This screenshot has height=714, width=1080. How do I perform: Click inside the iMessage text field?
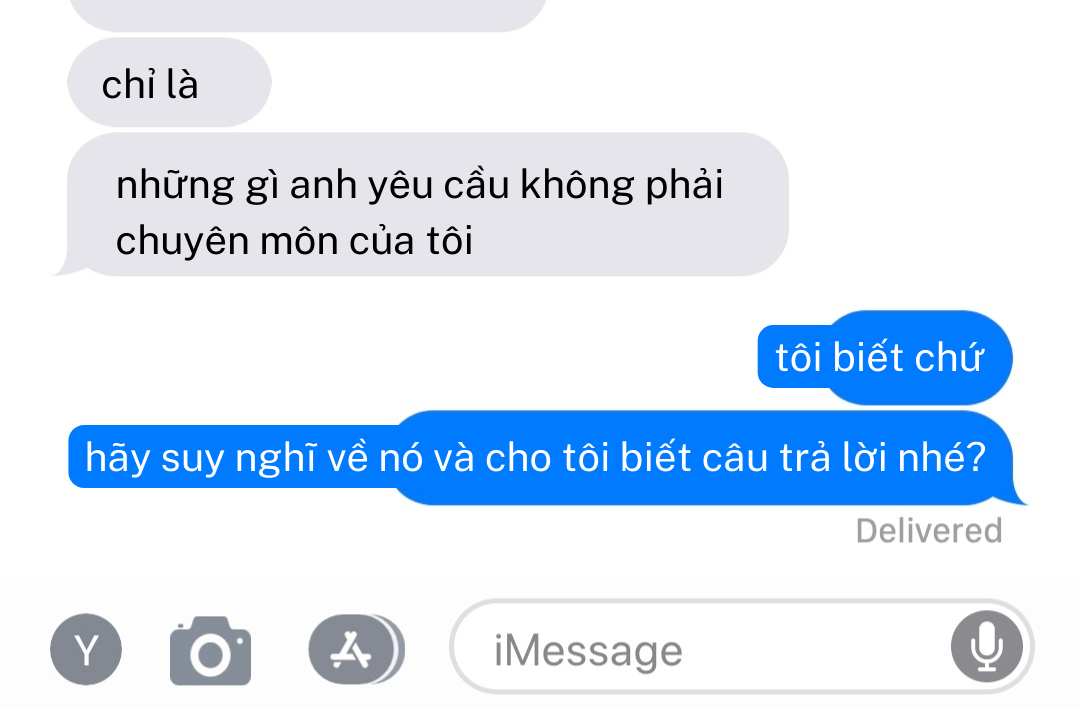coord(742,647)
